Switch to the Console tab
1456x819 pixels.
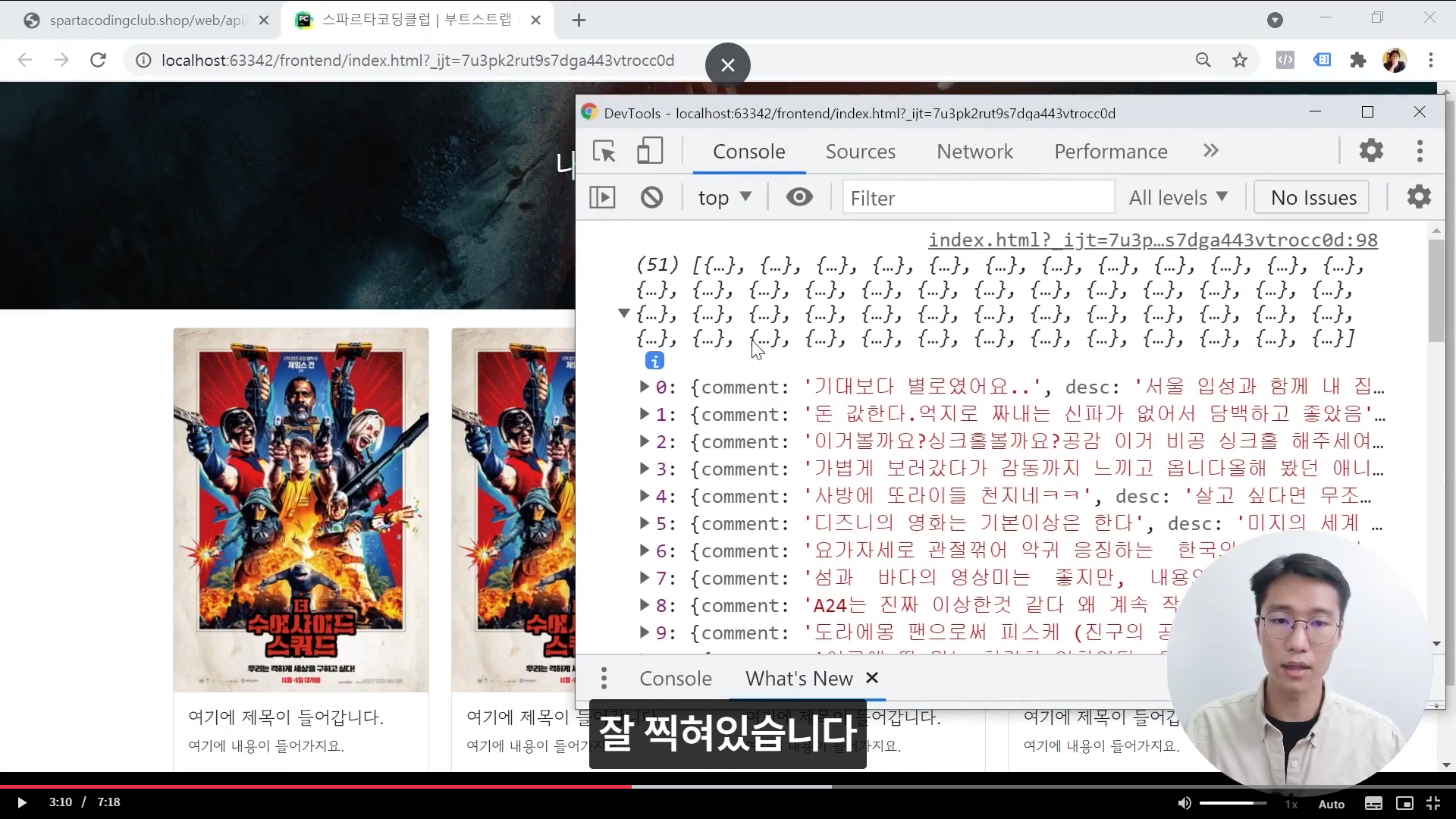click(x=748, y=152)
